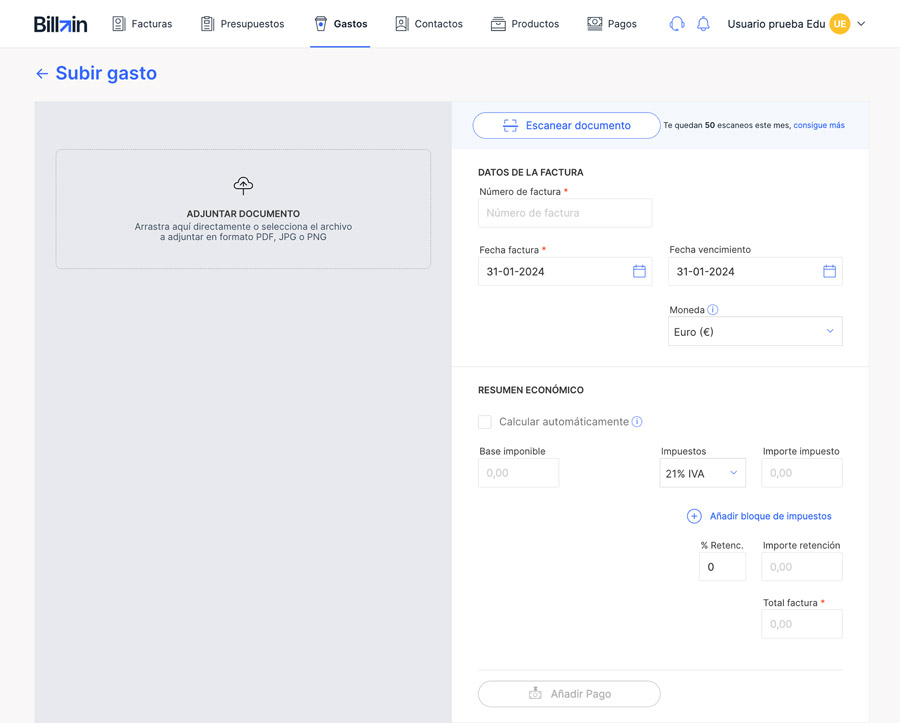Click the scan icon in Escanear documento
Screen dimensions: 900x723
pos(510,126)
